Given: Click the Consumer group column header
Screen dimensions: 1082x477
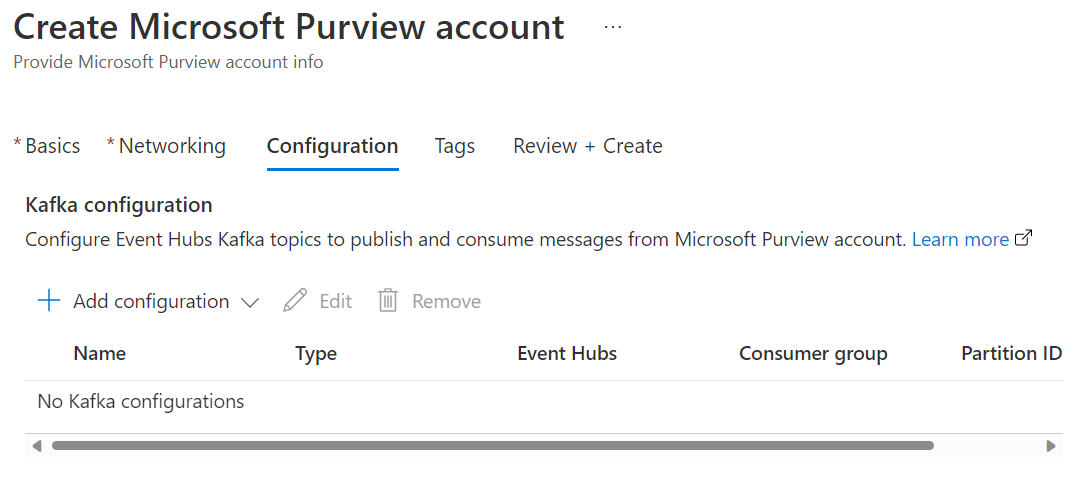Looking at the screenshot, I should pos(813,353).
